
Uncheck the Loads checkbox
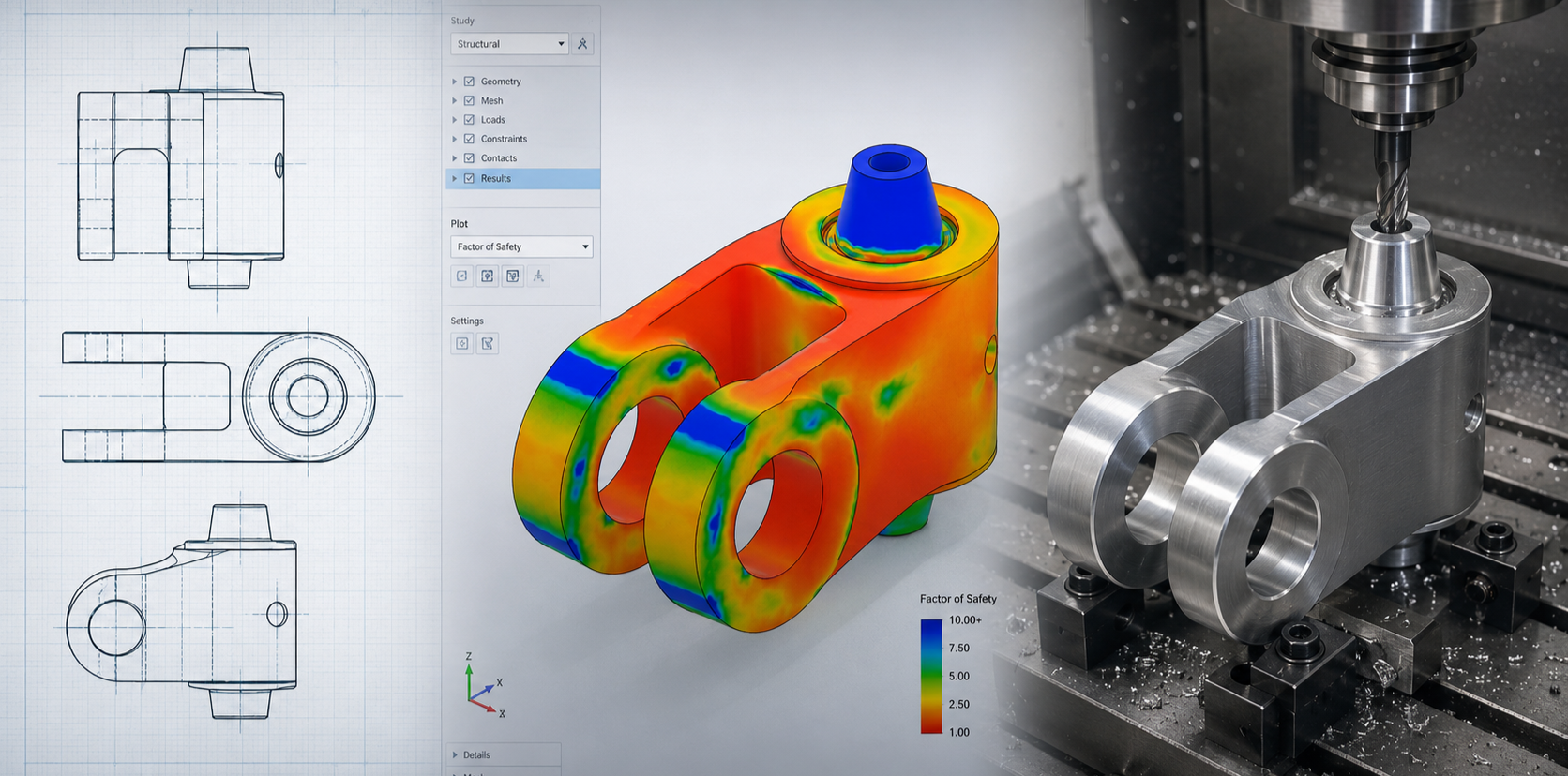(470, 120)
